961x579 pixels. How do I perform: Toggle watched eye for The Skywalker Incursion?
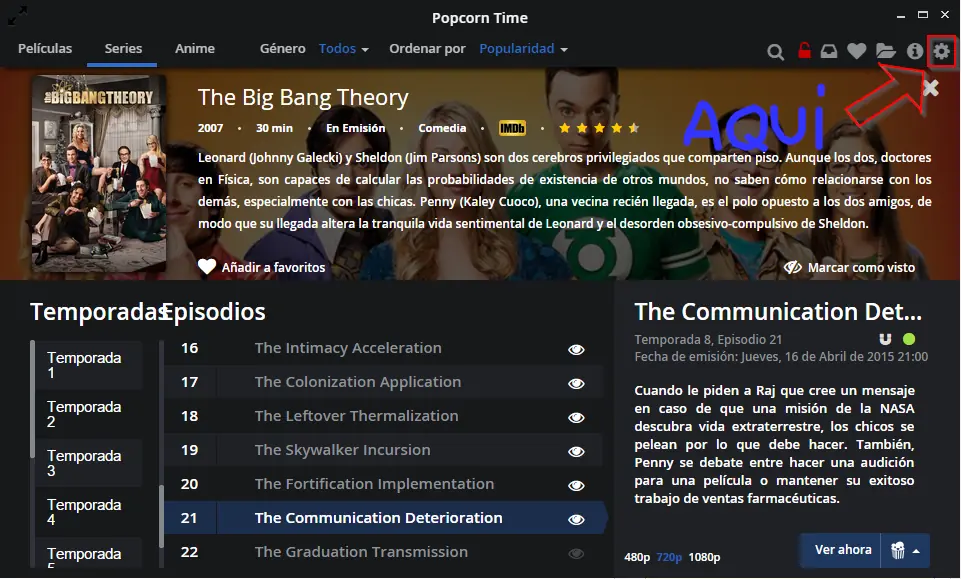[x=575, y=452]
